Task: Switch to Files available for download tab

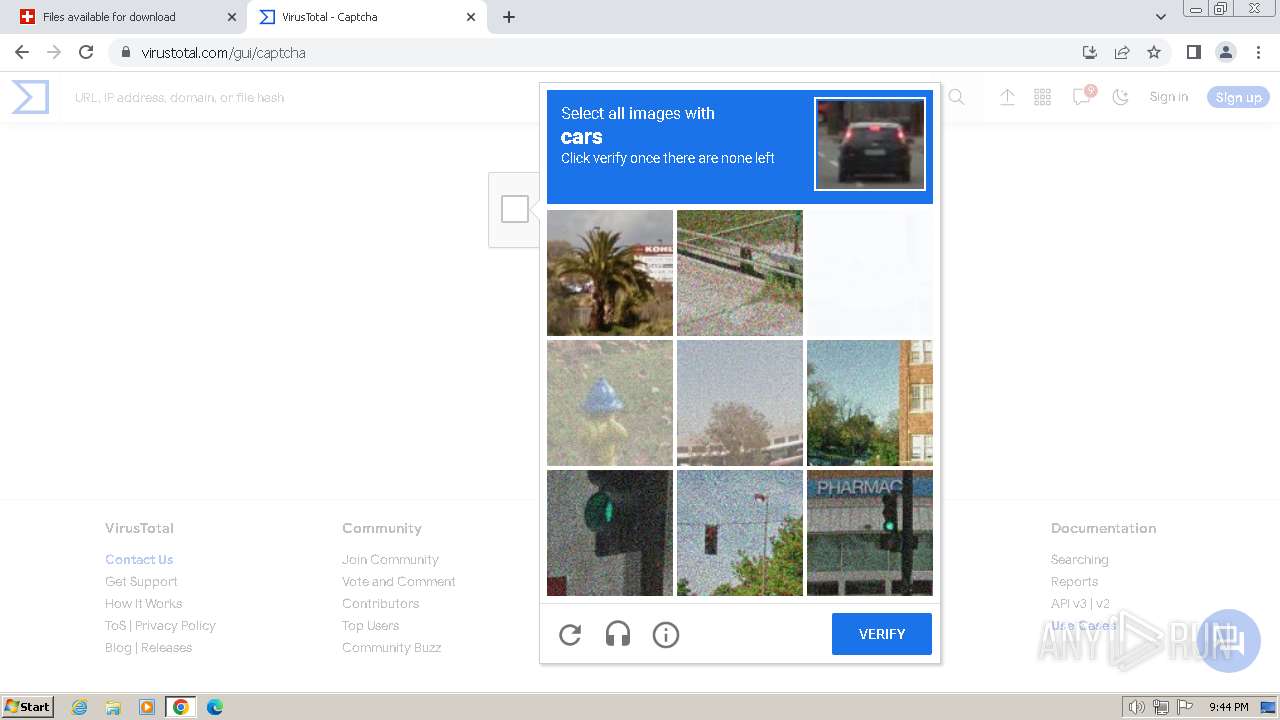Action: pyautogui.click(x=128, y=17)
